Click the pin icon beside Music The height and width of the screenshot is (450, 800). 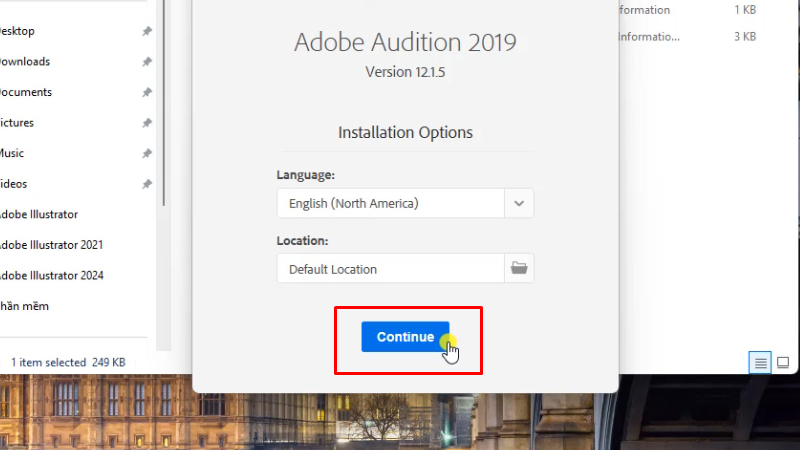(147, 154)
